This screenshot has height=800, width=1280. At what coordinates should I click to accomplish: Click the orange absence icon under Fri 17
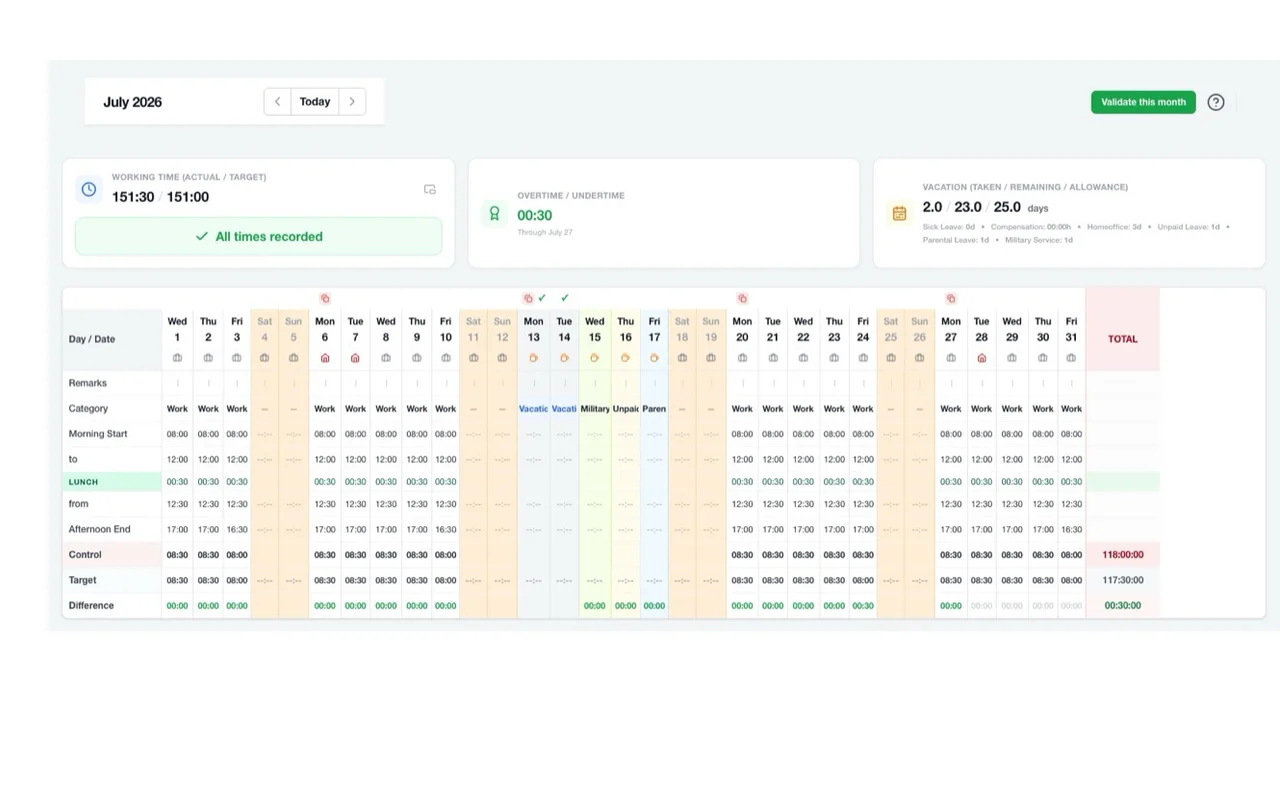coord(654,358)
